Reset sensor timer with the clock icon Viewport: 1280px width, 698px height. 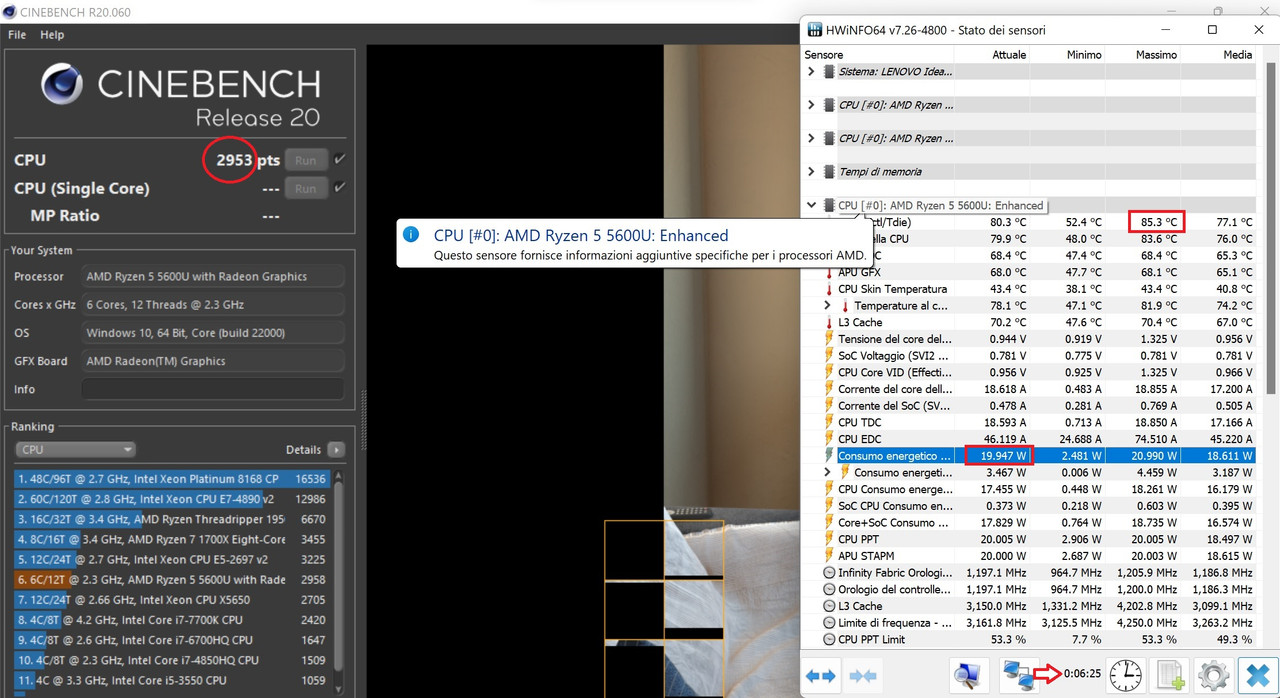pyautogui.click(x=1126, y=675)
